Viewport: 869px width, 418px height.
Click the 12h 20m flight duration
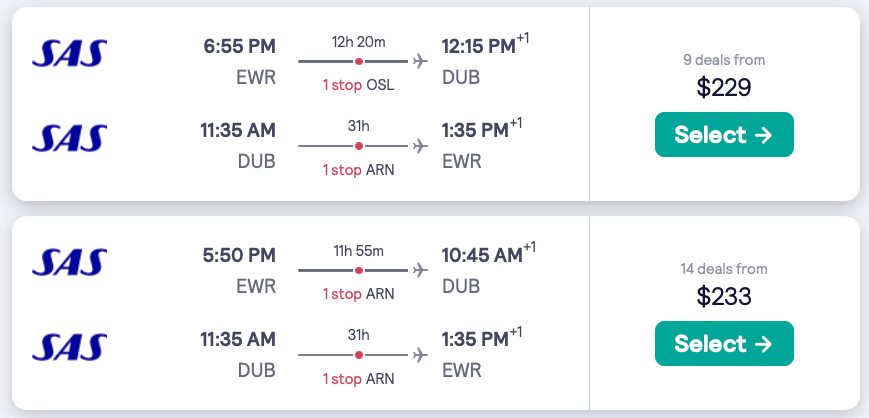pos(359,41)
